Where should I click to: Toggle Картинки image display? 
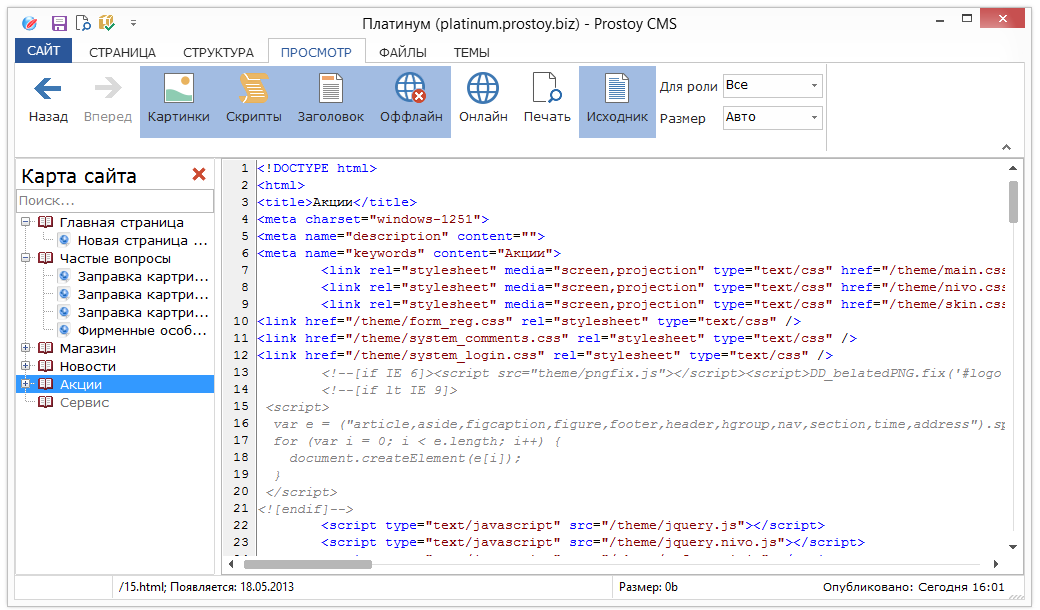[x=178, y=101]
